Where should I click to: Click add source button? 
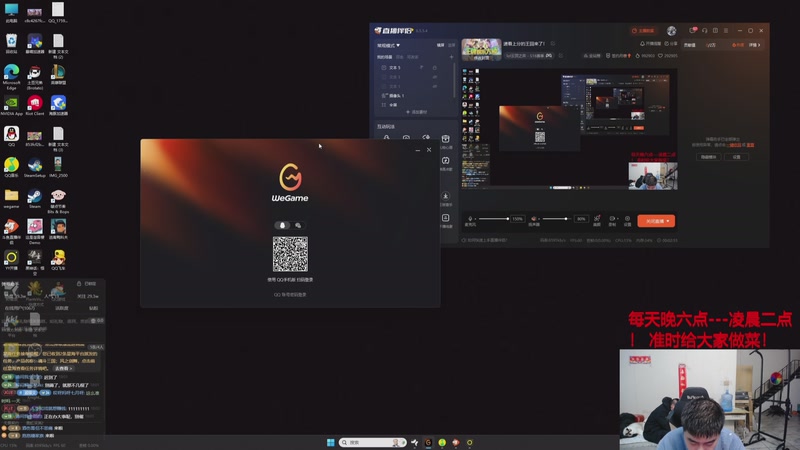click(x=416, y=112)
